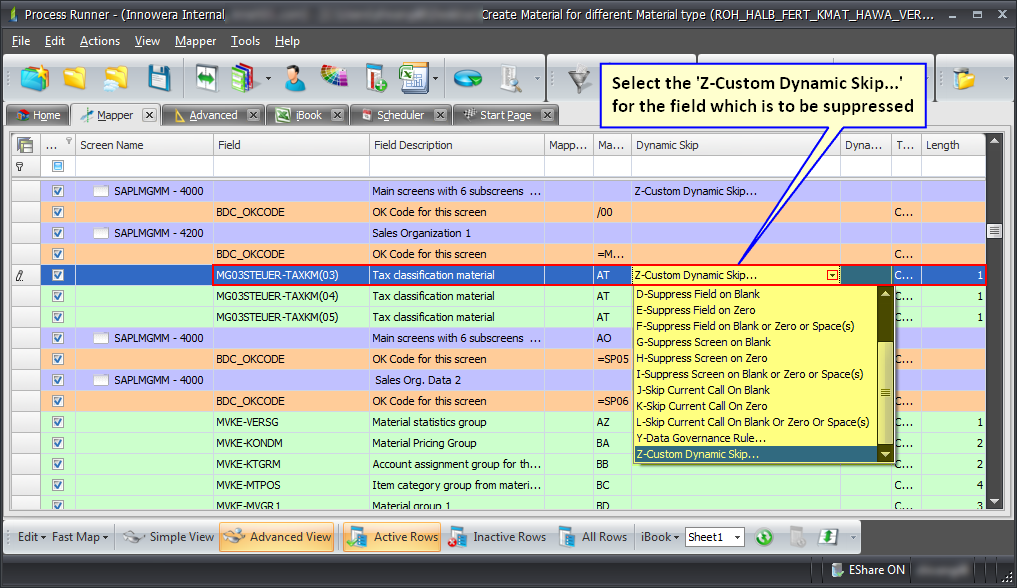The height and width of the screenshot is (588, 1017).
Task: Toggle checkbox for MVKE-VERSG row
Action: pyautogui.click(x=58, y=422)
